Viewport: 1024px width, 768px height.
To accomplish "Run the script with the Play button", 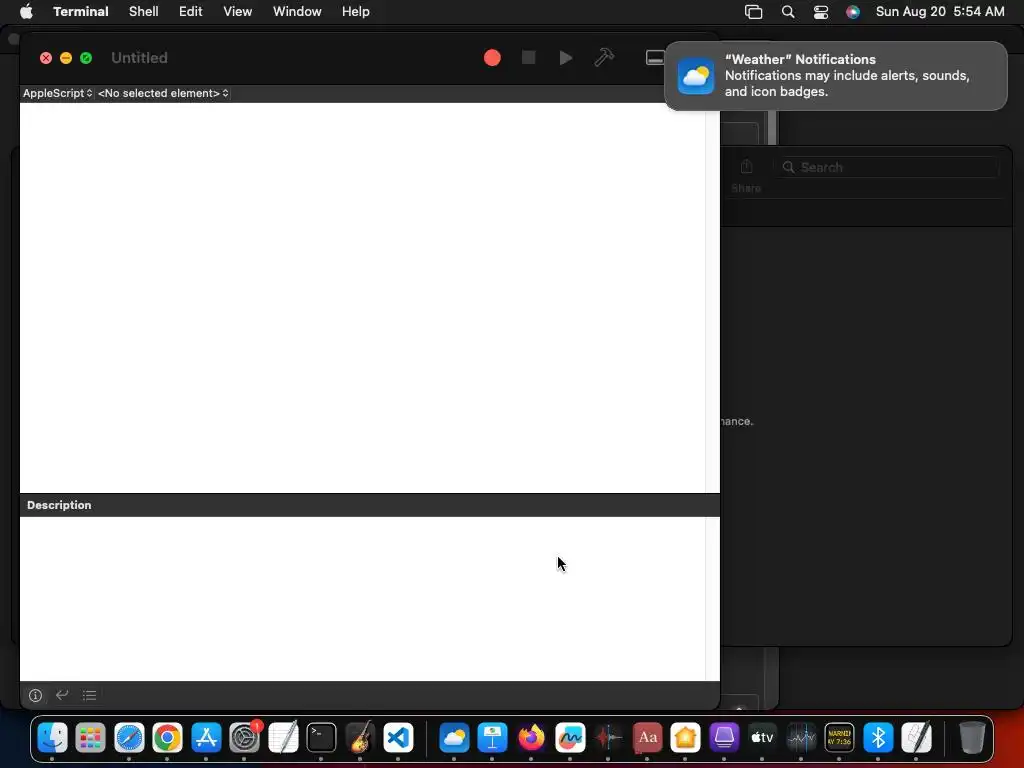I will (x=566, y=57).
